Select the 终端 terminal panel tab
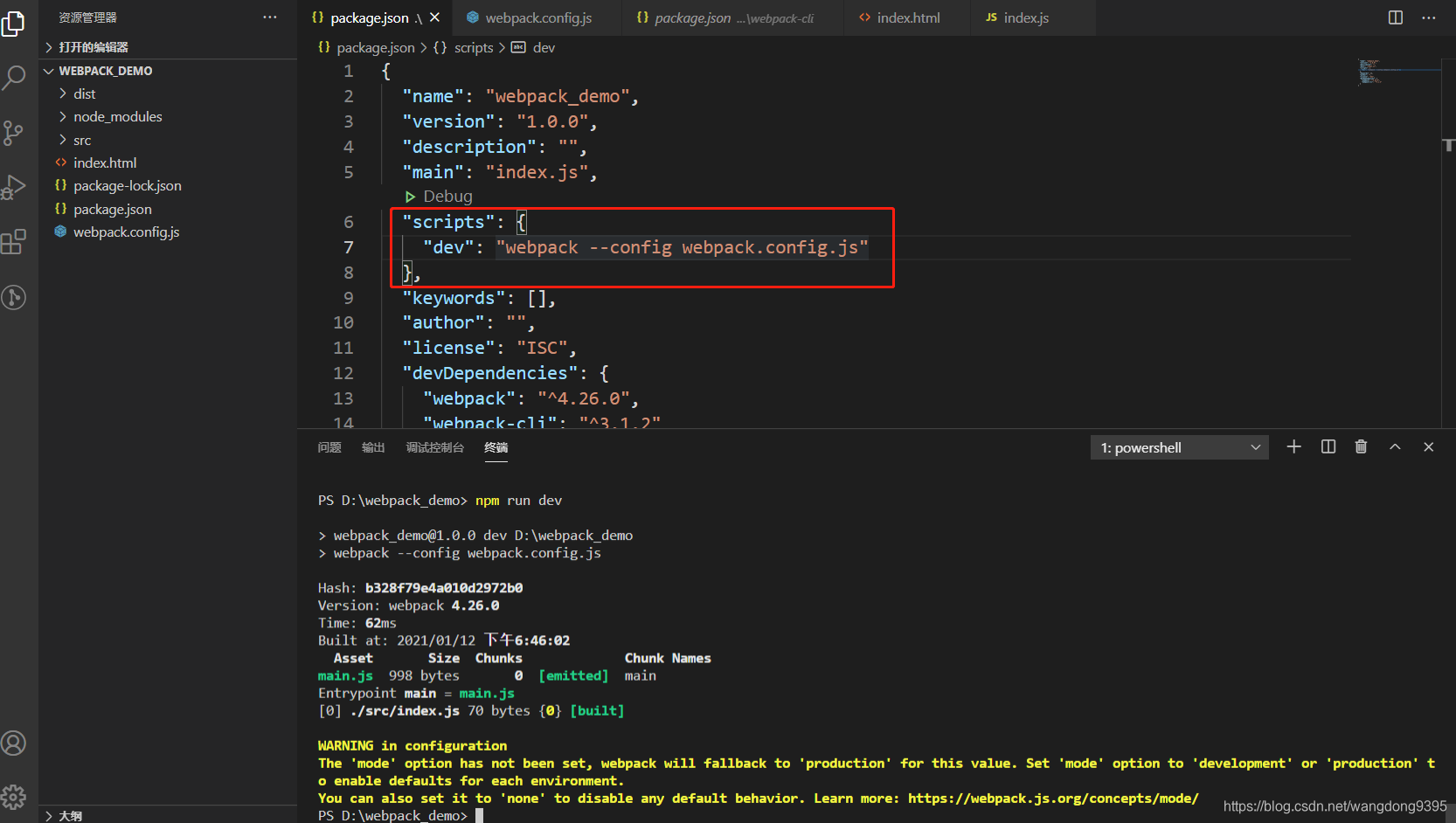 [496, 447]
